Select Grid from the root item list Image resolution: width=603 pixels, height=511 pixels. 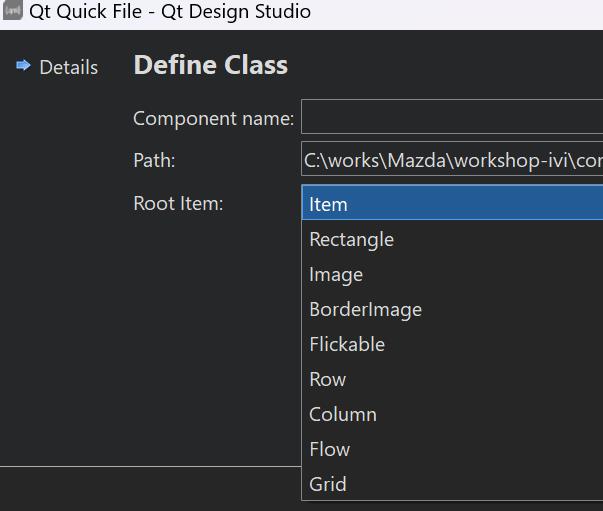328,484
